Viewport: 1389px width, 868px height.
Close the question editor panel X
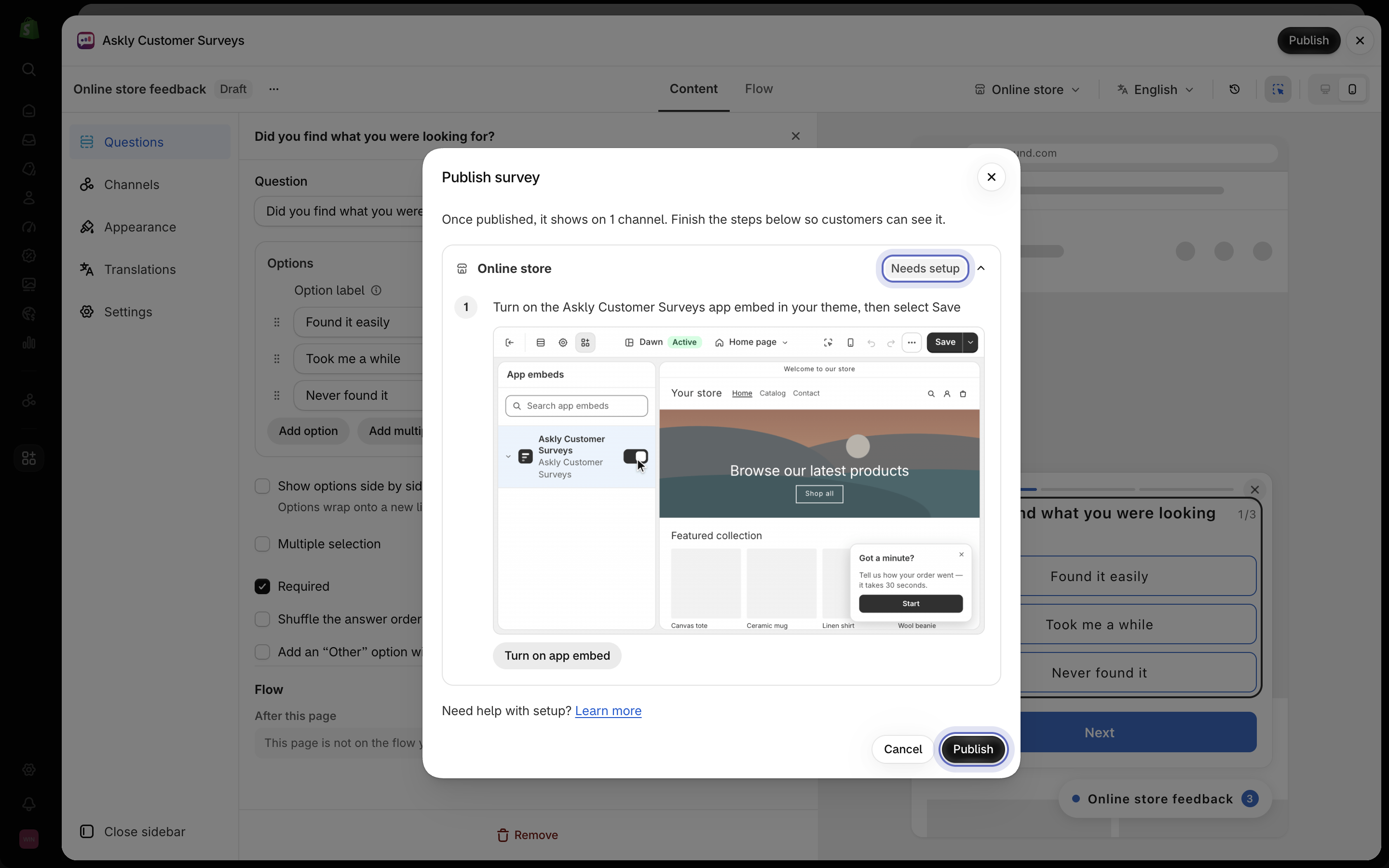[795, 136]
